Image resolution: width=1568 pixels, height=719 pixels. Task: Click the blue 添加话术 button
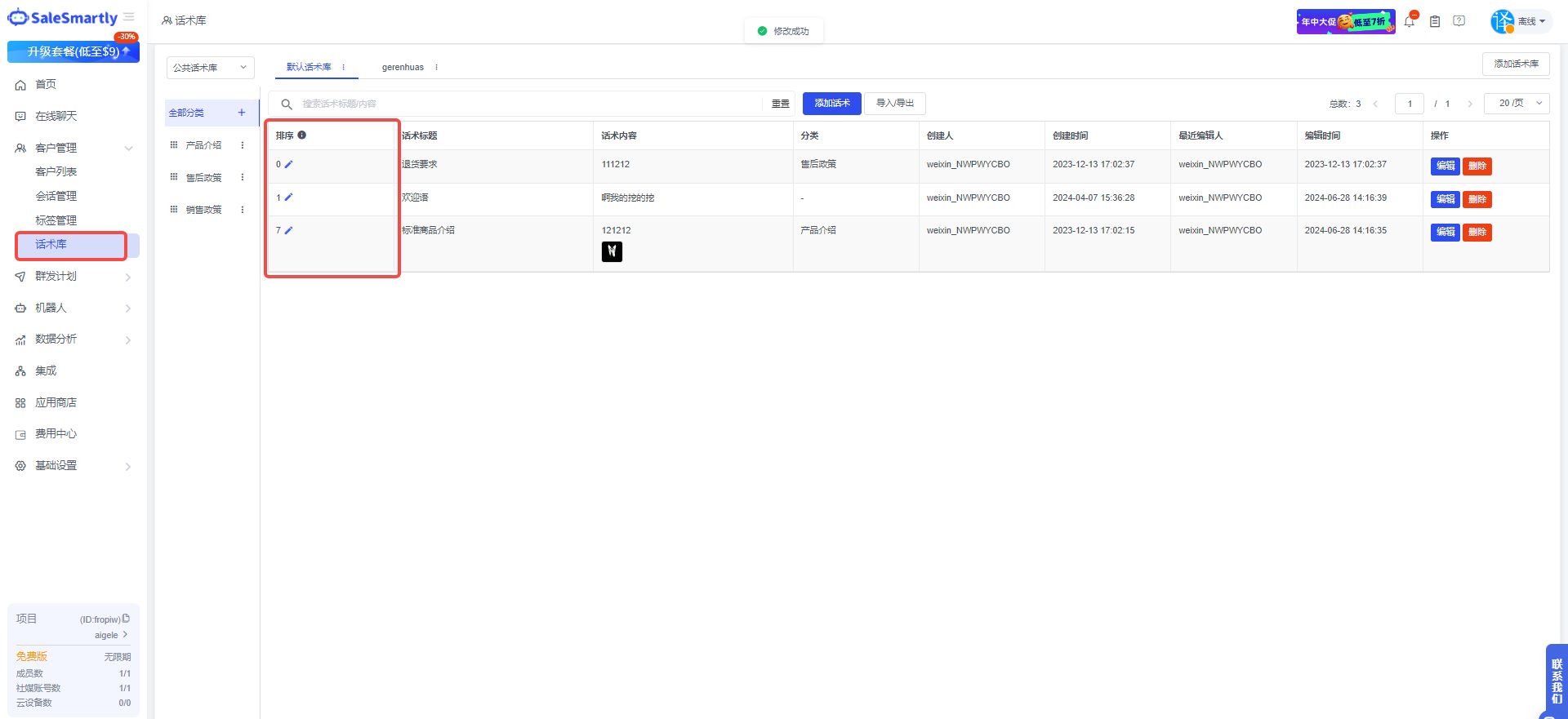(831, 104)
